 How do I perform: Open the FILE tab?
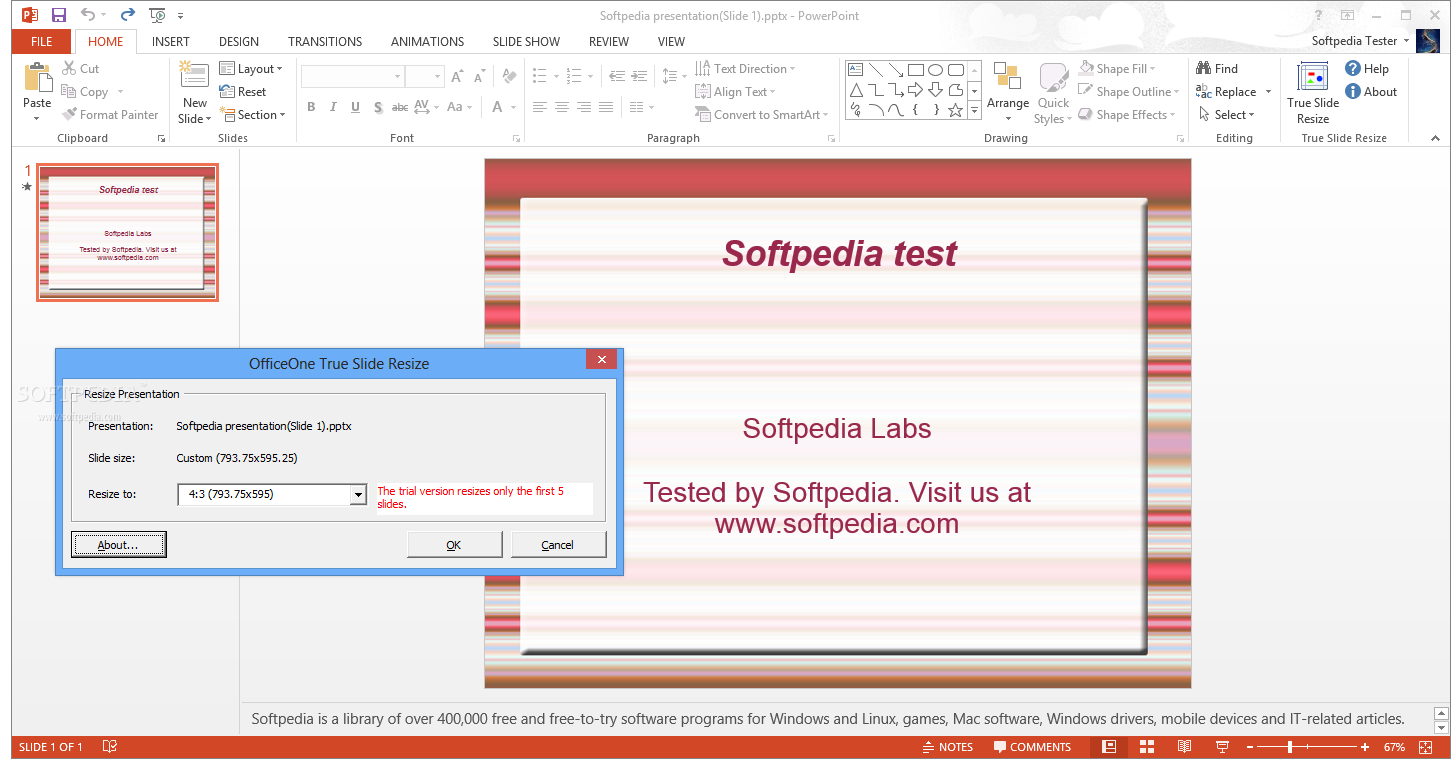click(x=42, y=41)
